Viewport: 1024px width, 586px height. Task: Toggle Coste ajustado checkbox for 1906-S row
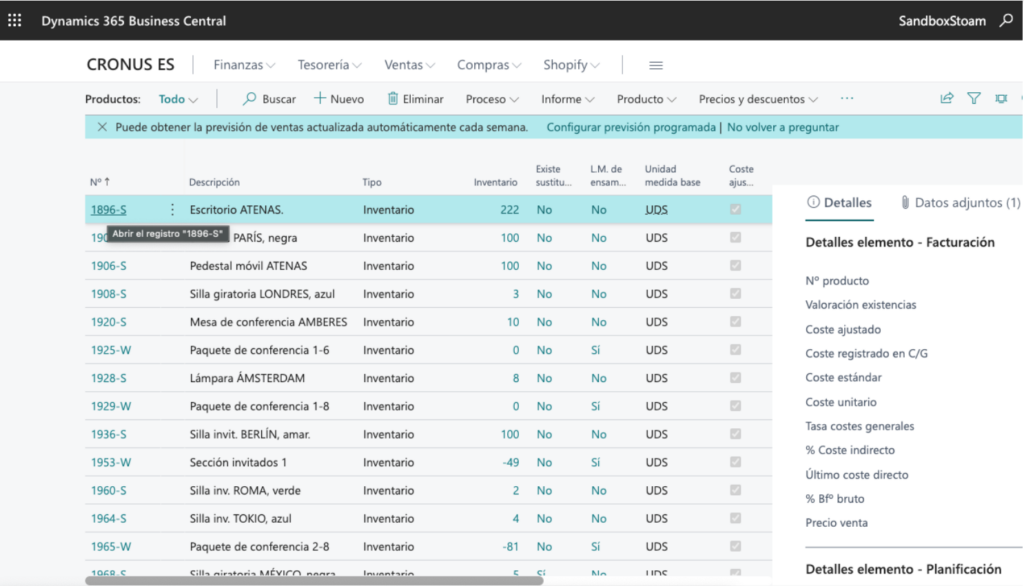[x=735, y=265]
